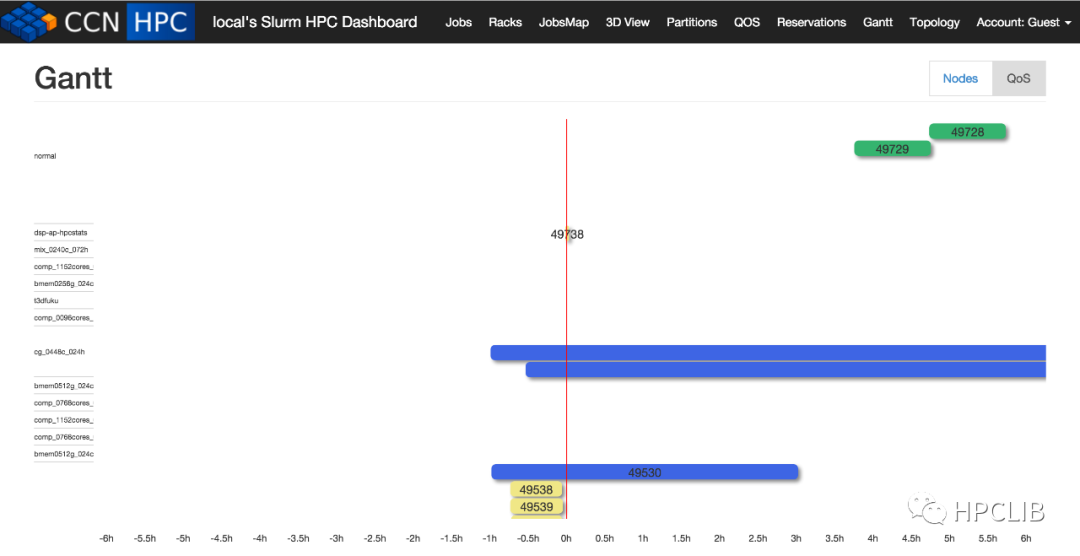Open the Reservations page
Image resolution: width=1080 pixels, height=556 pixels.
(x=811, y=22)
